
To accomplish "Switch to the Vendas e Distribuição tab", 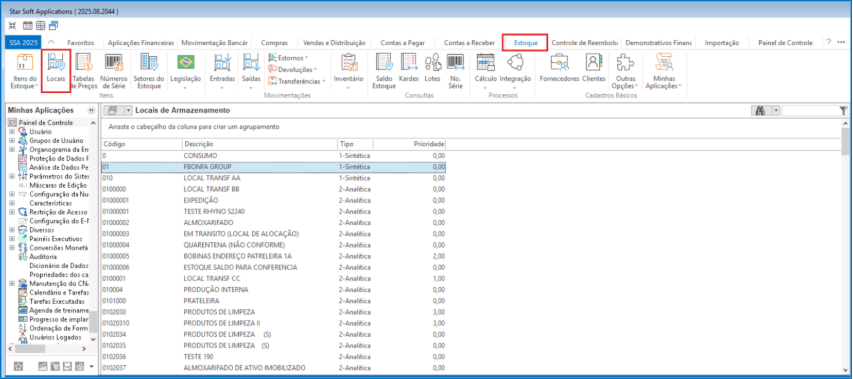I will [x=334, y=42].
